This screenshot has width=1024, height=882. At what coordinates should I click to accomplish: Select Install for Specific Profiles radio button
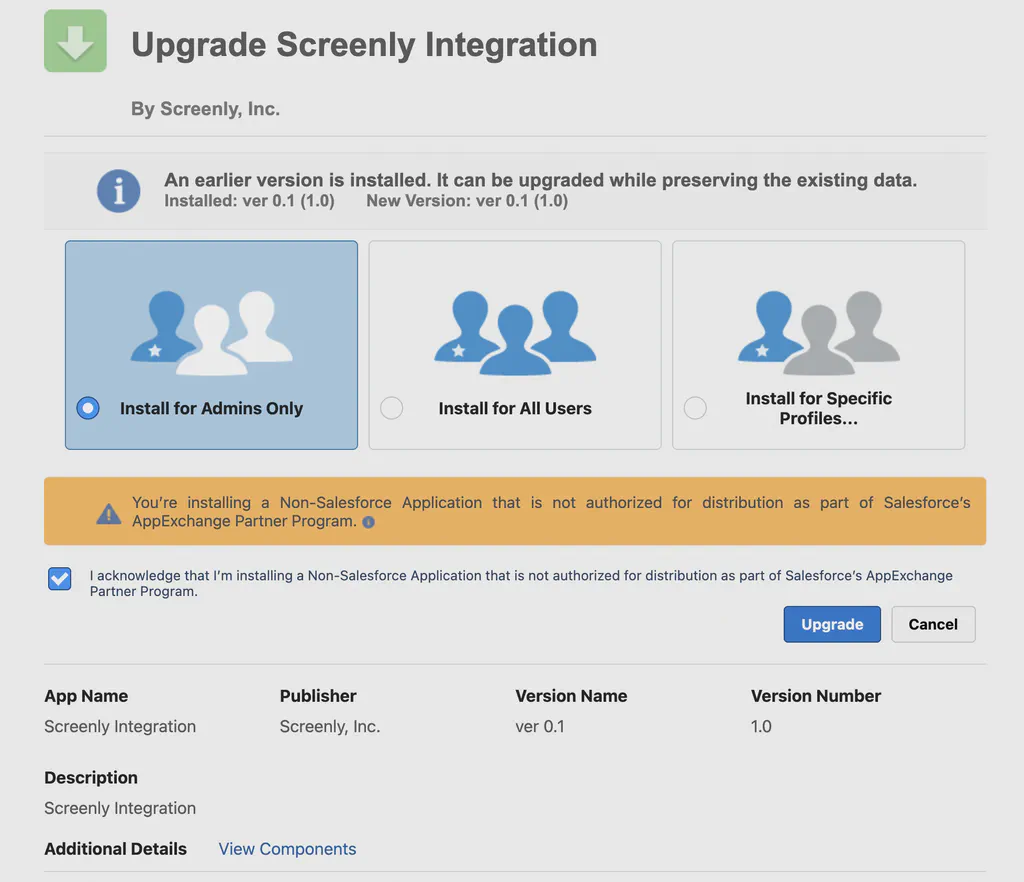(x=695, y=408)
